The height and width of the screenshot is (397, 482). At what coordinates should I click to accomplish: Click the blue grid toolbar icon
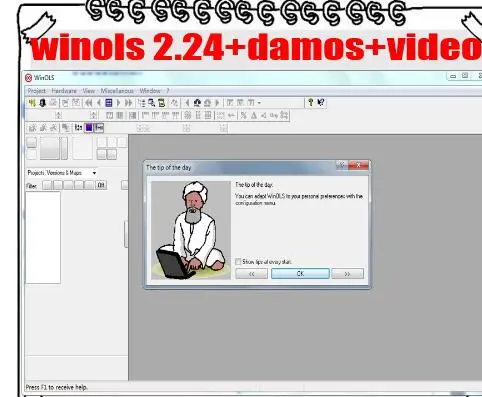(x=109, y=103)
